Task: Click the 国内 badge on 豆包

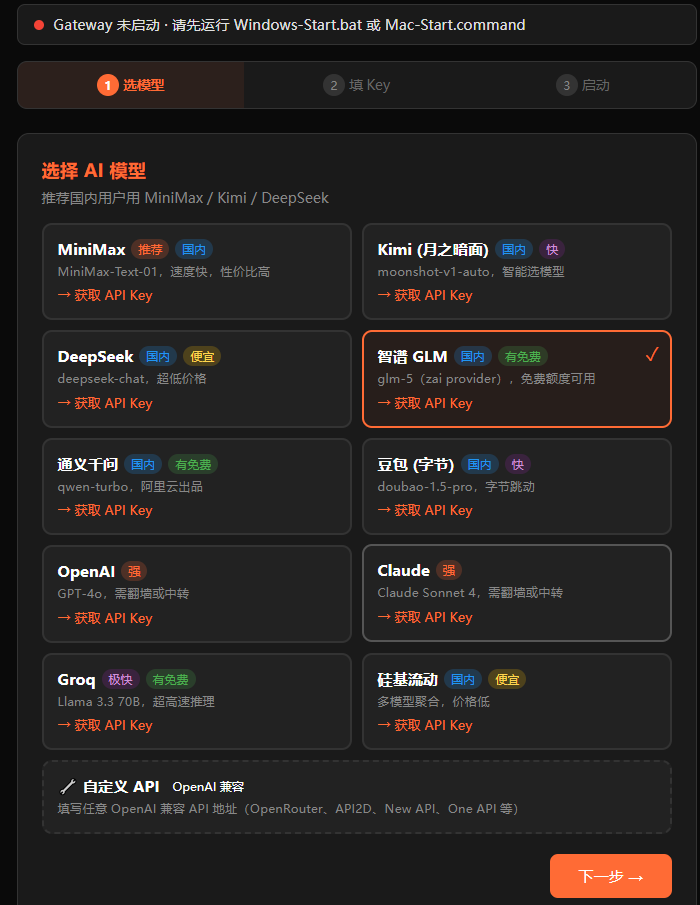Action: pyautogui.click(x=480, y=465)
